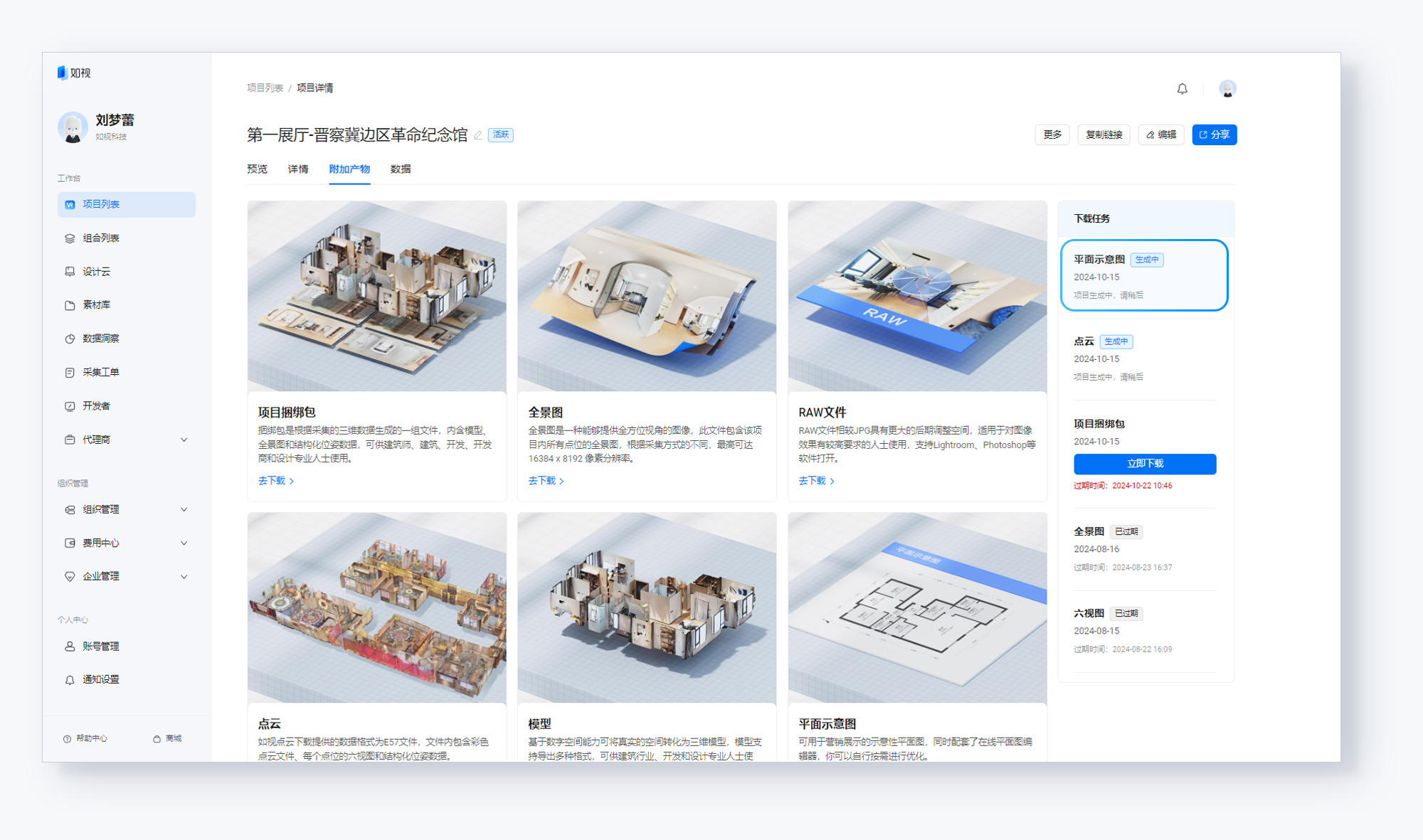Expand the 代理商 menu chevron

pos(184,440)
